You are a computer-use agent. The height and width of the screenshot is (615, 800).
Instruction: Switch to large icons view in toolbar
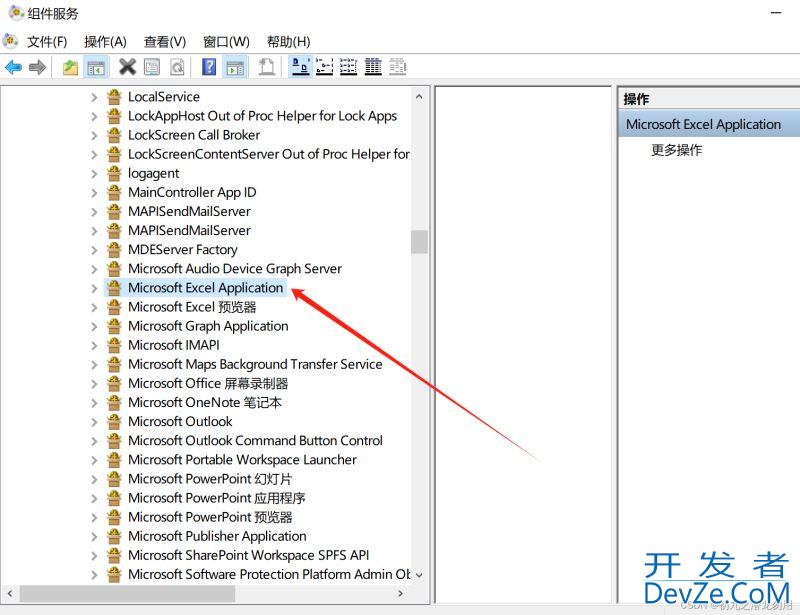pyautogui.click(x=299, y=67)
